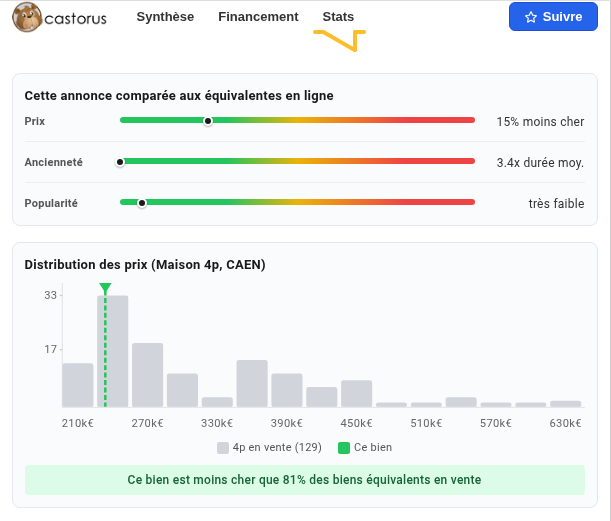Select the Stats tab
Viewport: 611px width, 521px height.
pyautogui.click(x=338, y=17)
